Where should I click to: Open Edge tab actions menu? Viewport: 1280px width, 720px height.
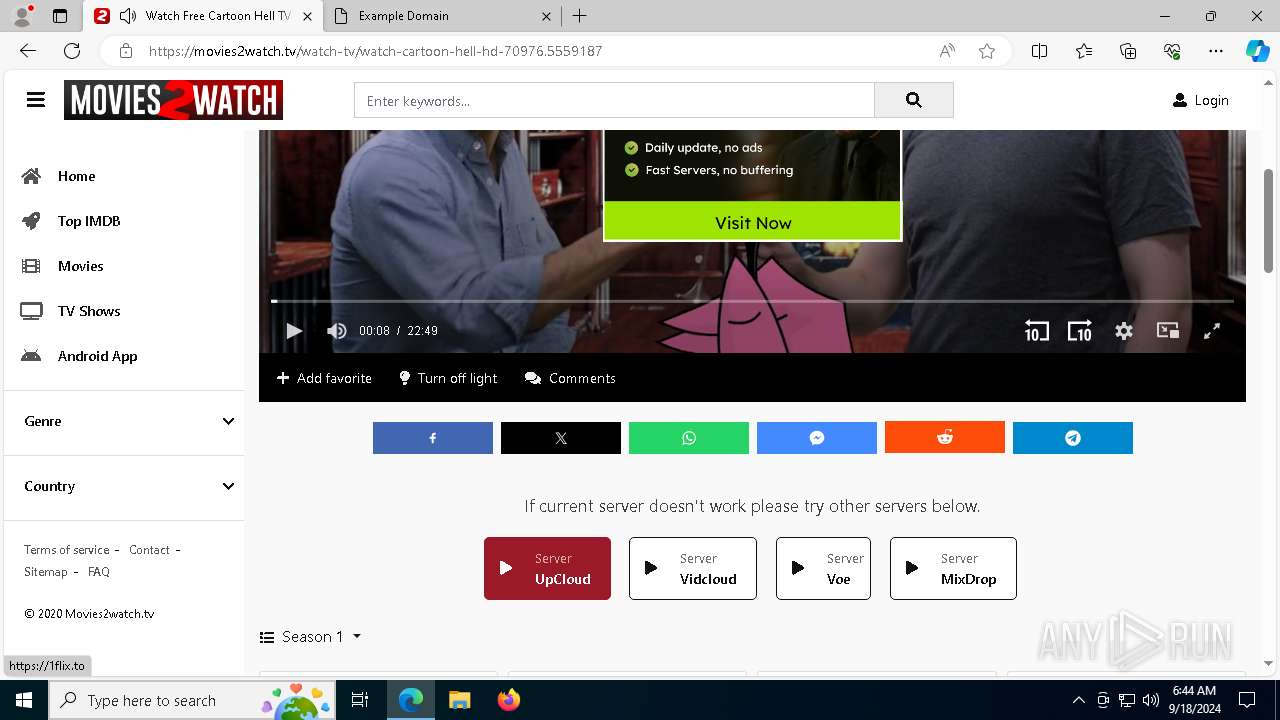[x=60, y=16]
